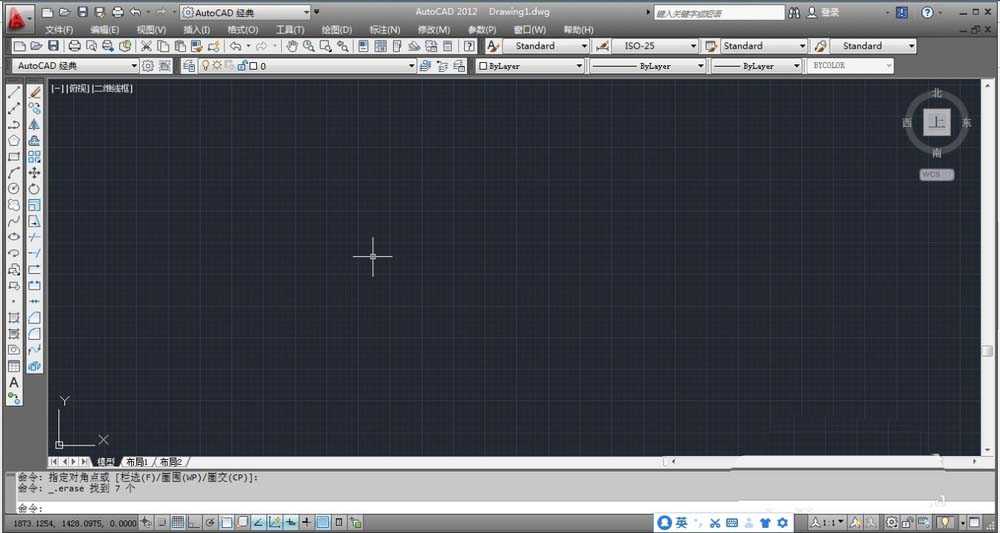Viewport: 1000px width, 533px height.
Task: Click the 登录 sign-in button
Action: tap(829, 13)
